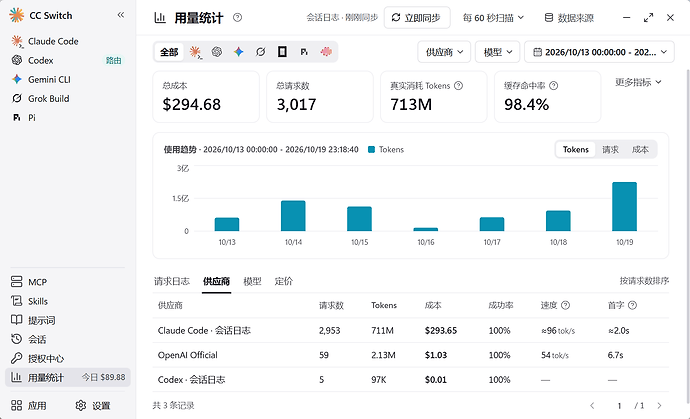Open the 模型 filter dropdown
This screenshot has height=419, width=690.
point(498,52)
